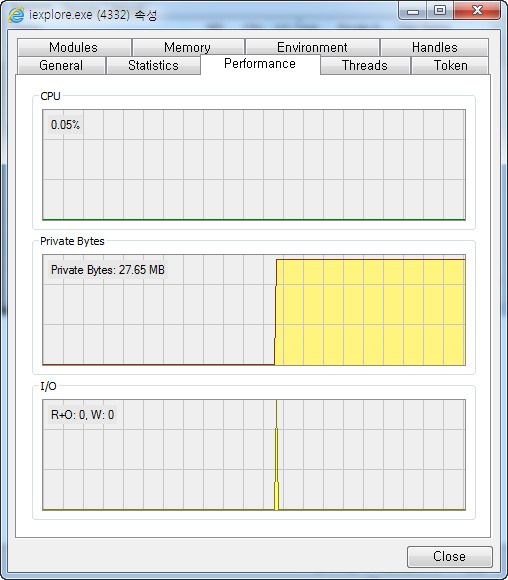The height and width of the screenshot is (580, 508).
Task: Switch to the Modules tab
Action: (x=74, y=47)
